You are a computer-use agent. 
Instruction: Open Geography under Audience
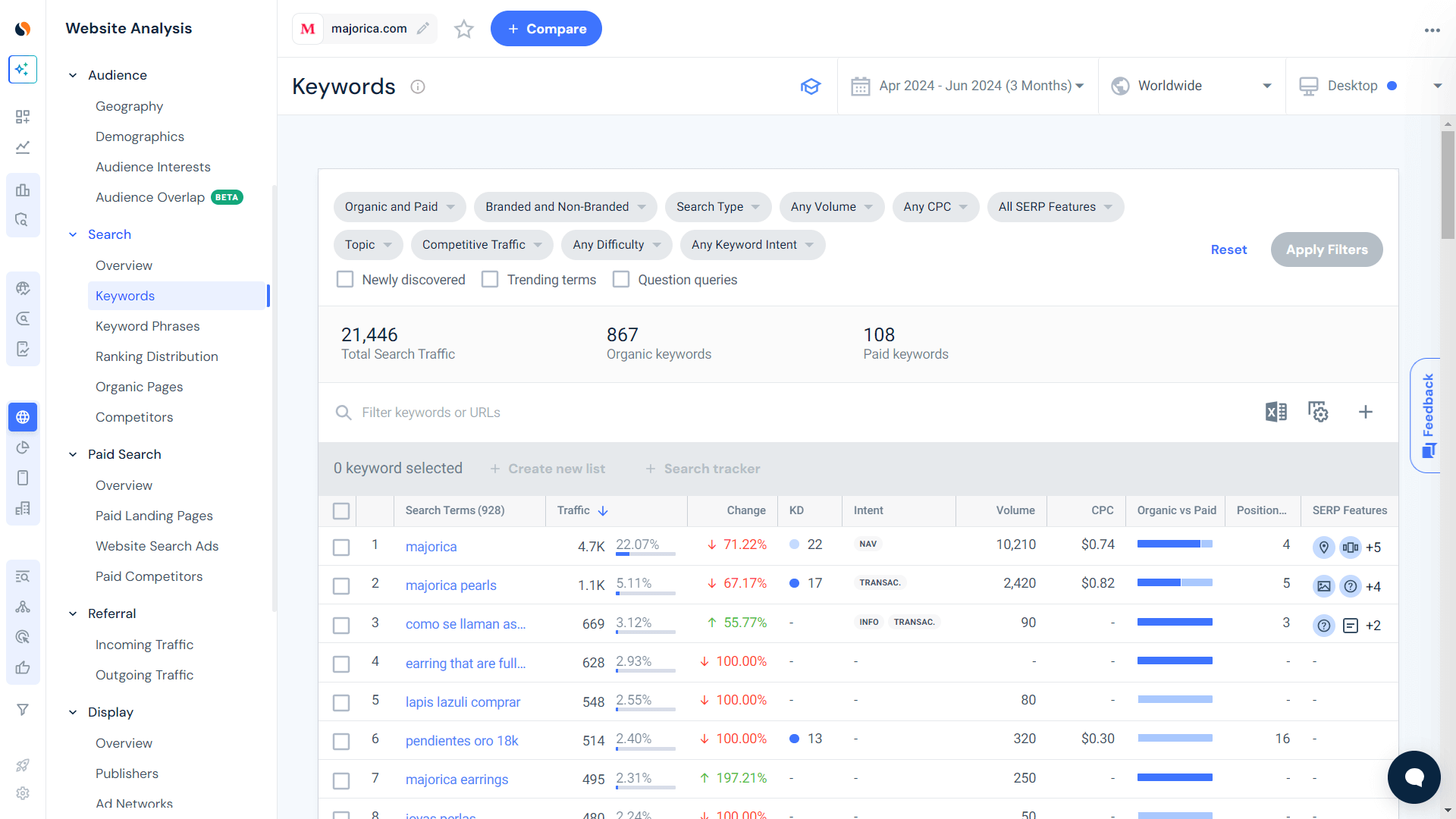[130, 106]
